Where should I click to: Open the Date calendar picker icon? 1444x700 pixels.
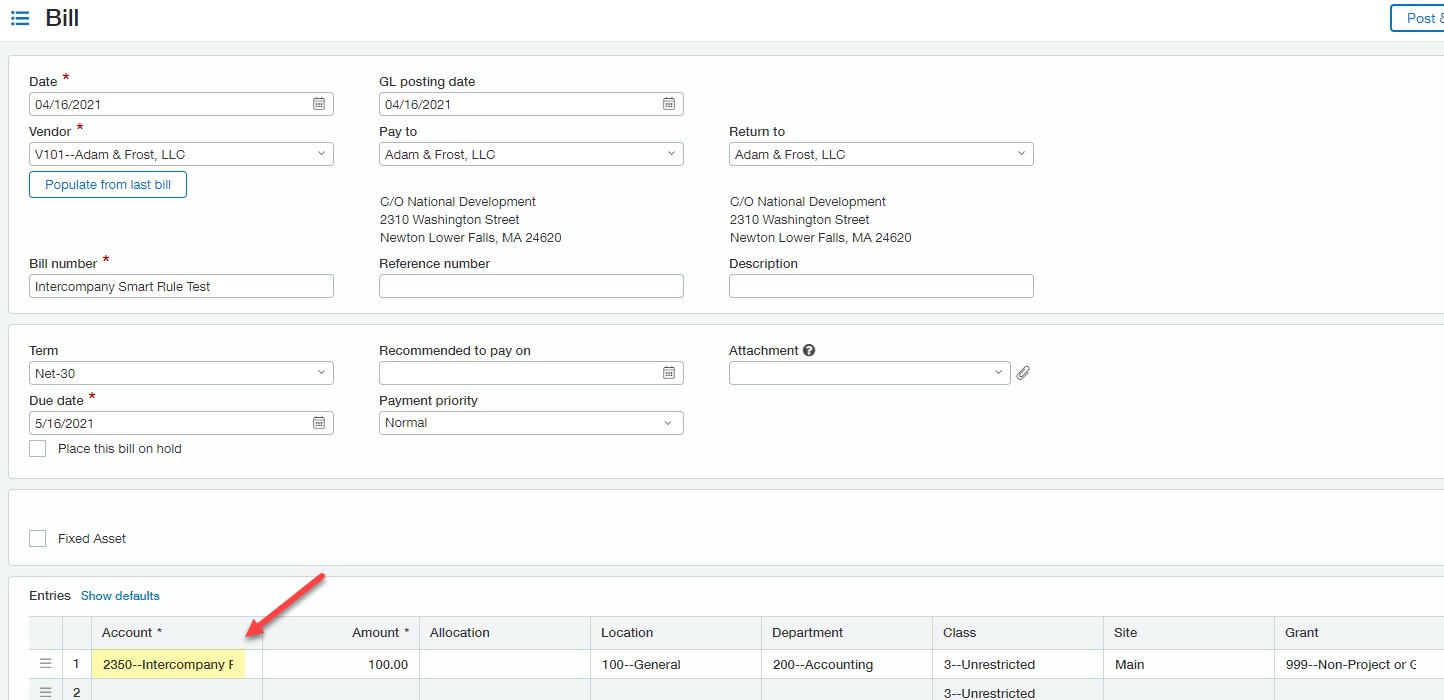coord(319,104)
